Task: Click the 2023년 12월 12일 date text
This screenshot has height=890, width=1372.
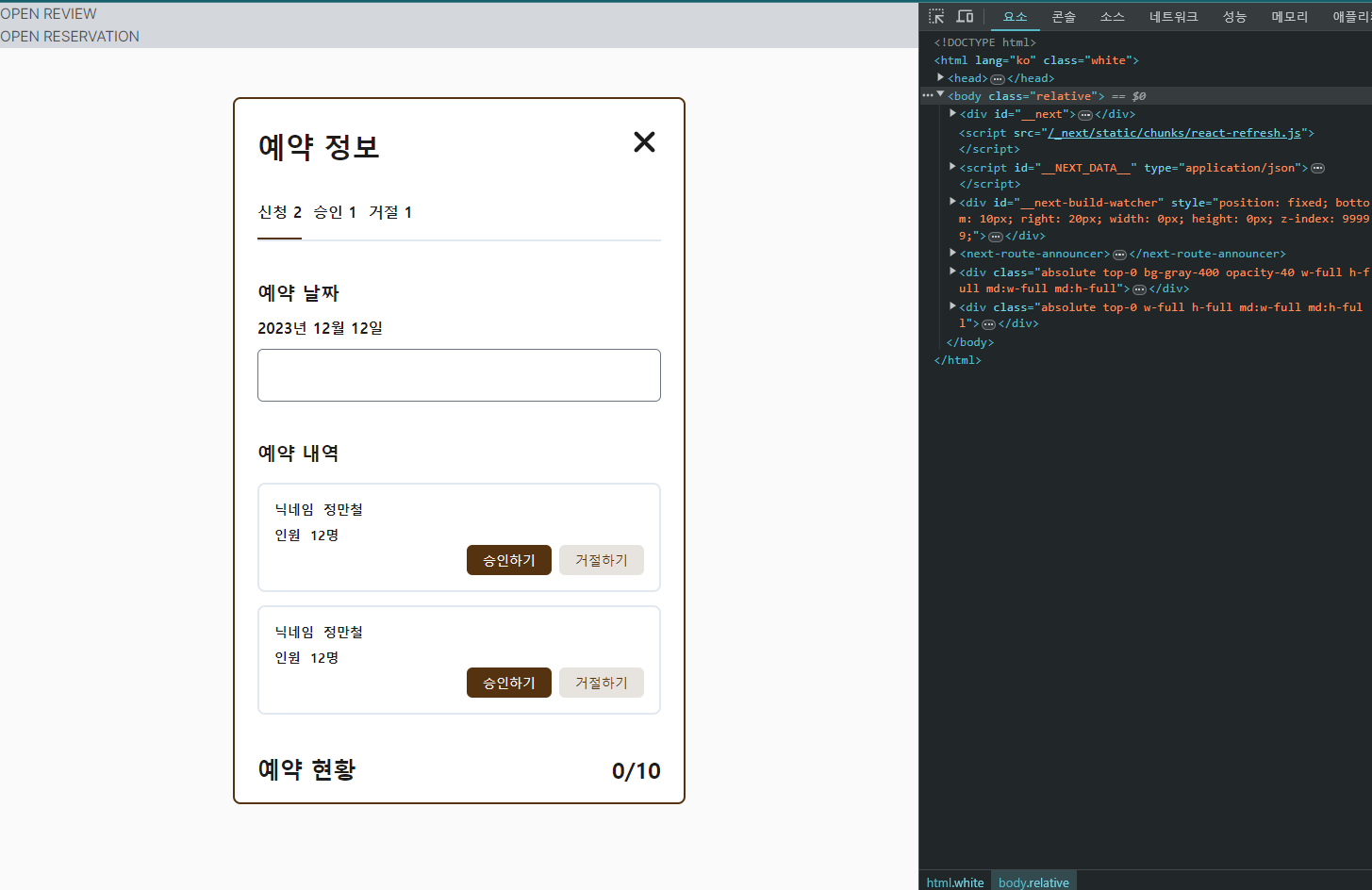Action: click(321, 328)
